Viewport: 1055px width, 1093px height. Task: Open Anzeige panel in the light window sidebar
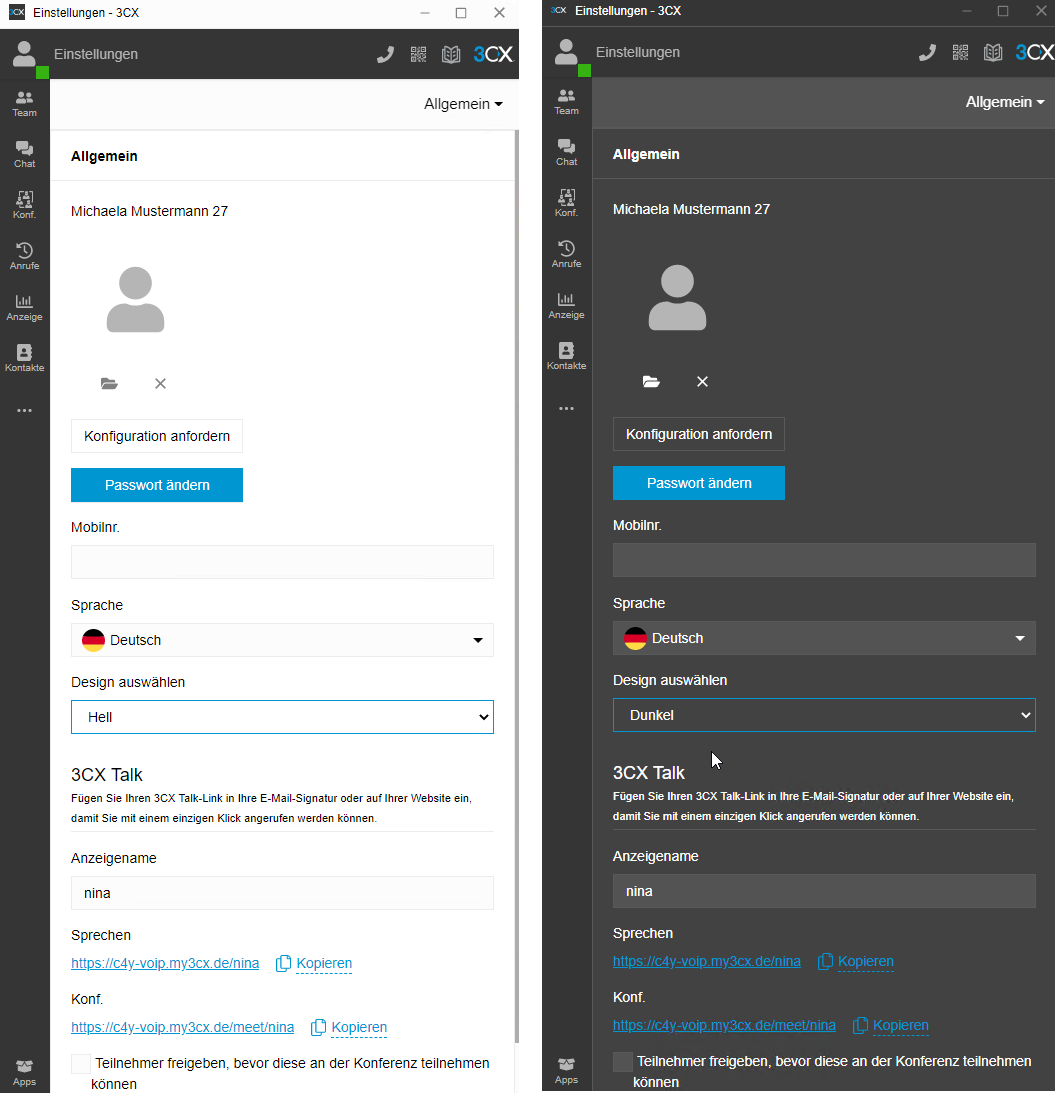(x=24, y=307)
